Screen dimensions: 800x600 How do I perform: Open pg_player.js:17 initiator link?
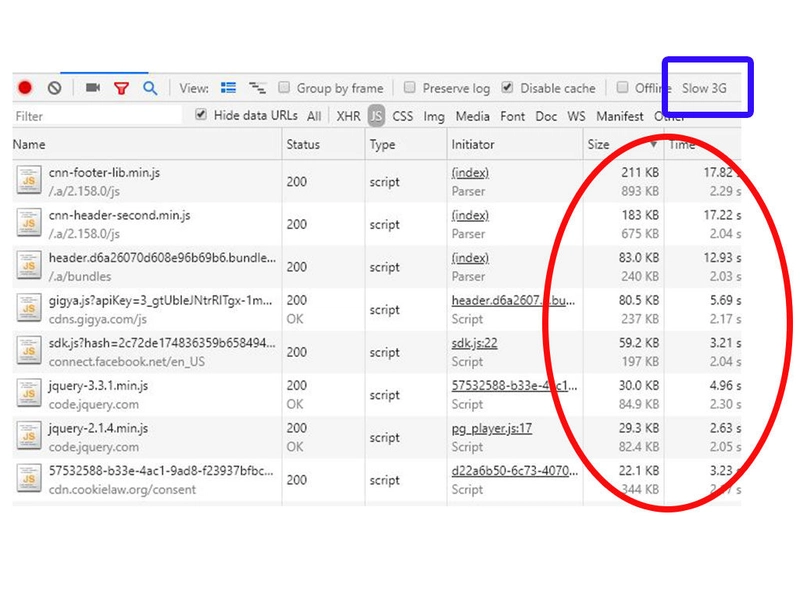click(492, 429)
